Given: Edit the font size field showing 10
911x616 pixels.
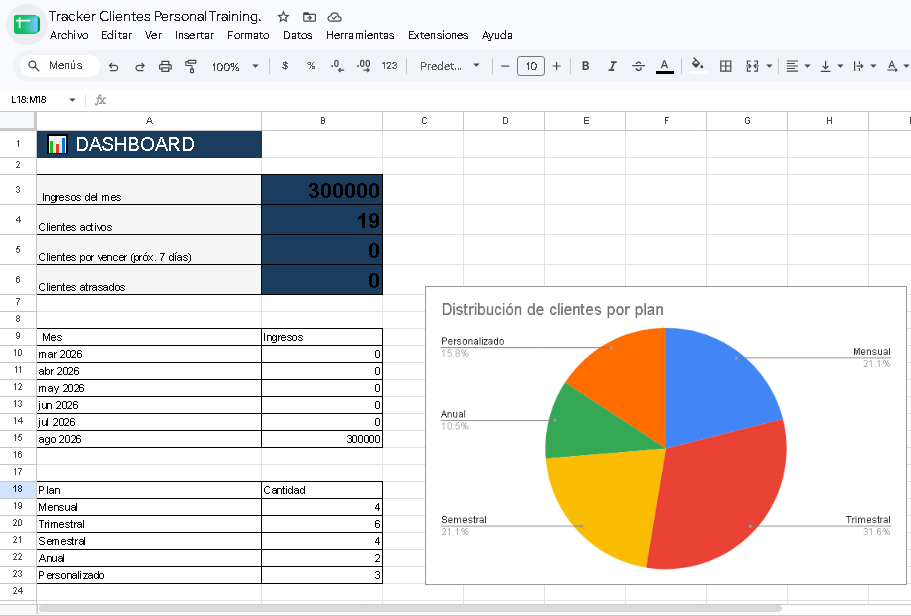Looking at the screenshot, I should click(x=531, y=66).
